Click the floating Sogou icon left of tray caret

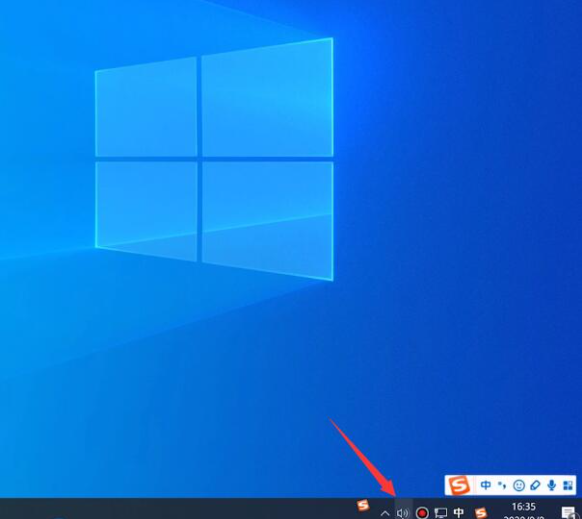pos(363,505)
